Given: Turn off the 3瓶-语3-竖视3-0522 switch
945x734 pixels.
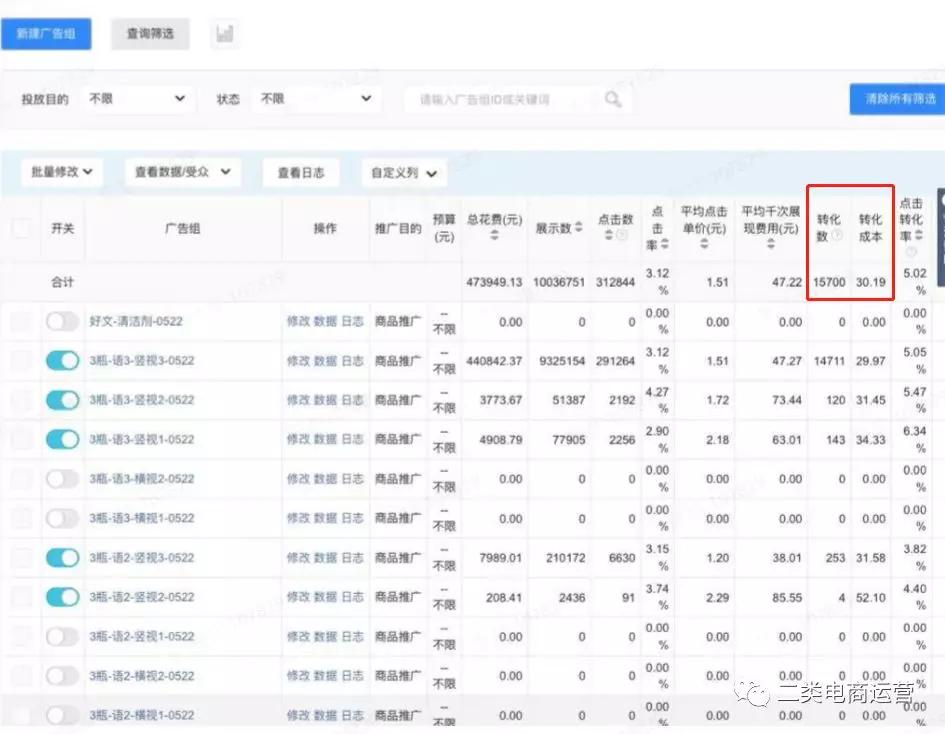Looking at the screenshot, I should [x=63, y=360].
